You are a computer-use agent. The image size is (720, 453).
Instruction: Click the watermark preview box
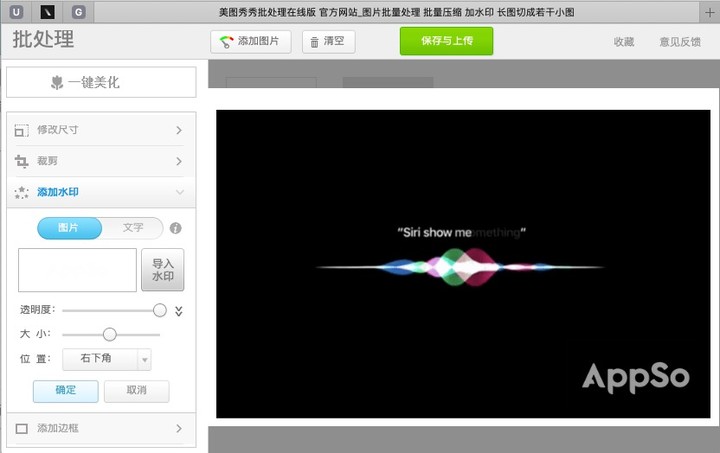coord(77,270)
